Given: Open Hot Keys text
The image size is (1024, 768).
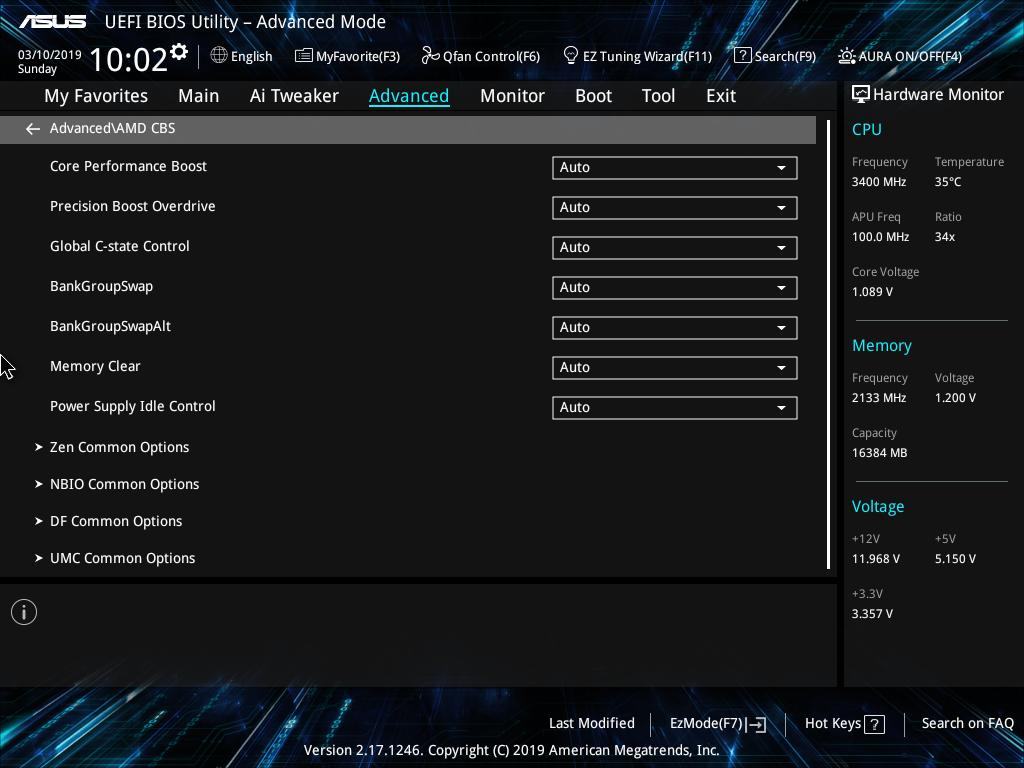Looking at the screenshot, I should click(833, 724).
